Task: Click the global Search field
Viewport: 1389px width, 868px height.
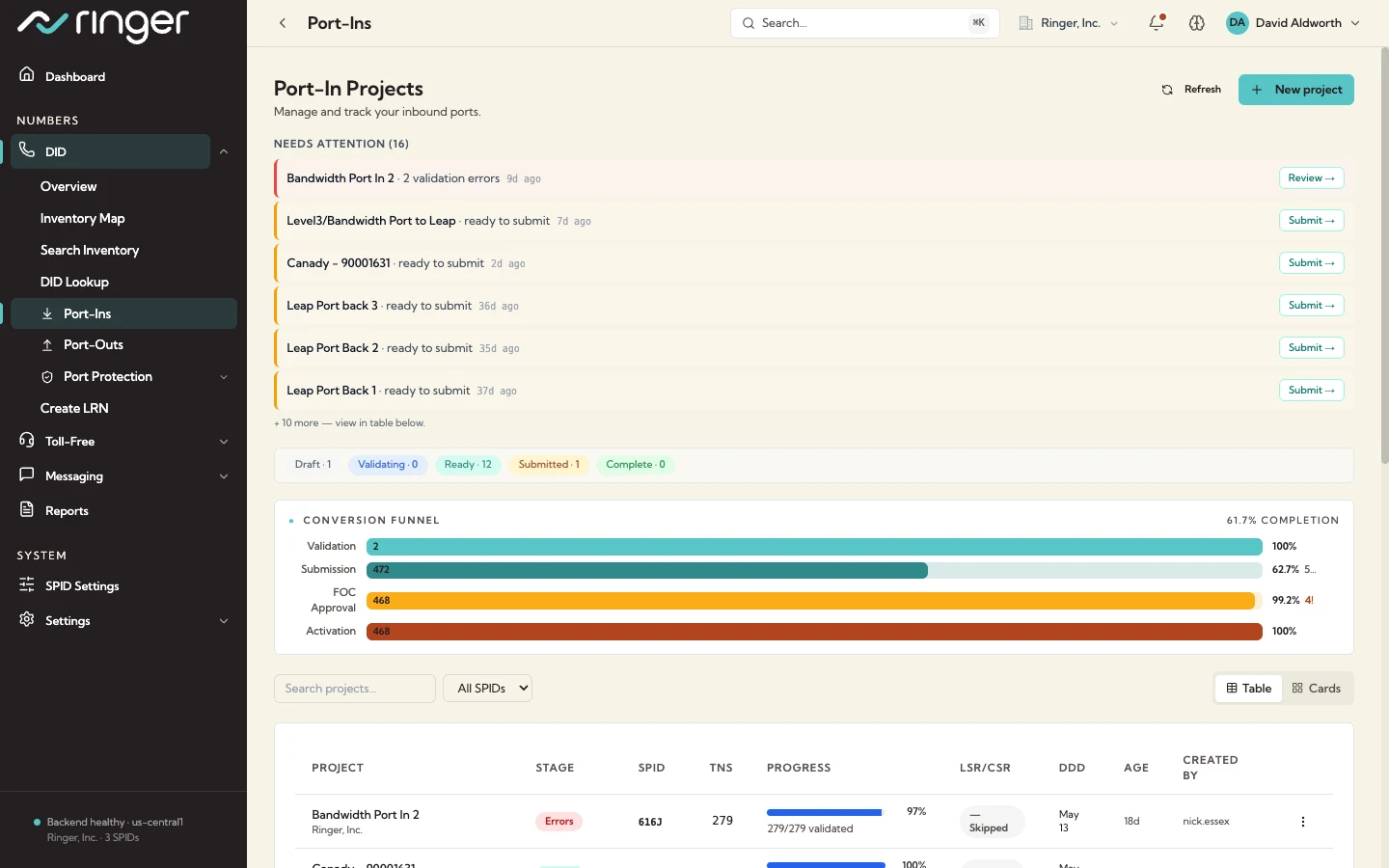Action: [864, 23]
